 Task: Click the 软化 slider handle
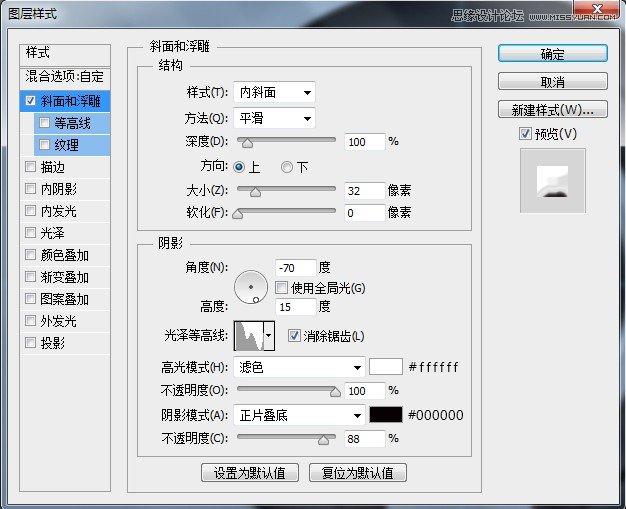tap(238, 214)
